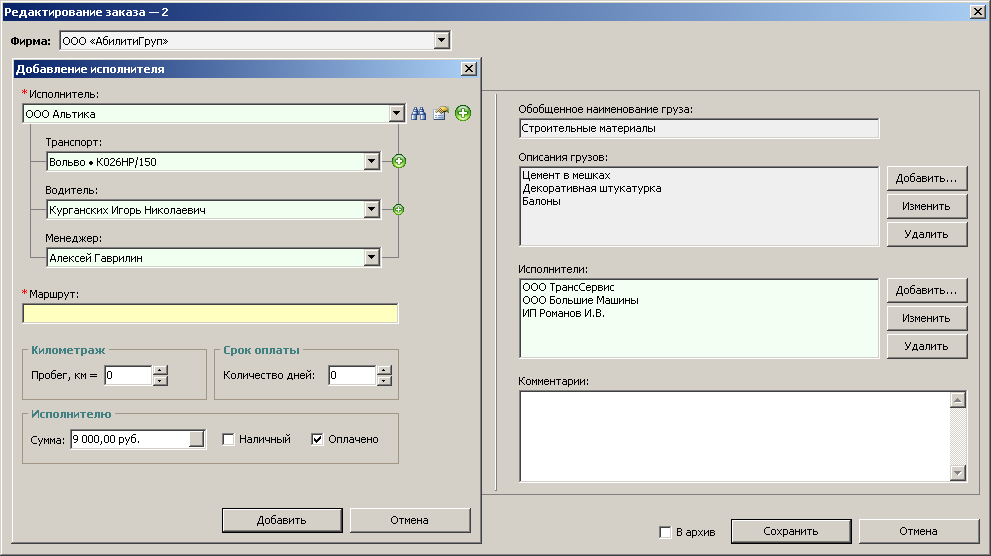Click the edit properties icon for Исполнитель
Image resolution: width=991 pixels, height=556 pixels.
click(x=440, y=114)
